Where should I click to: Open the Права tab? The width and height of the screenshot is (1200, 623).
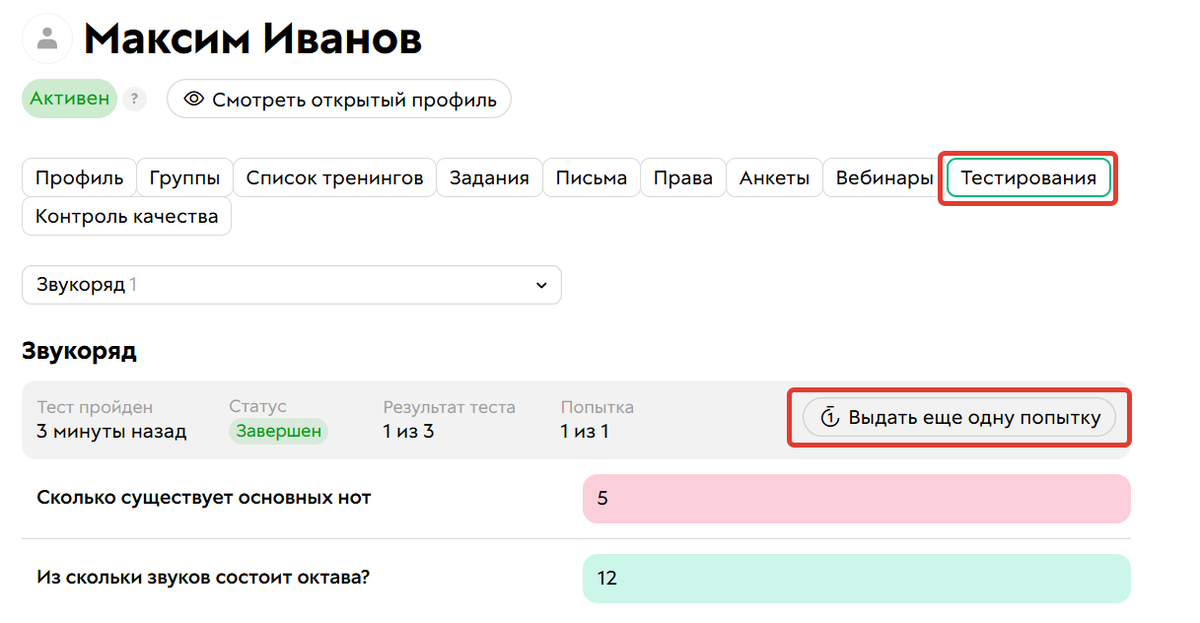(x=683, y=177)
